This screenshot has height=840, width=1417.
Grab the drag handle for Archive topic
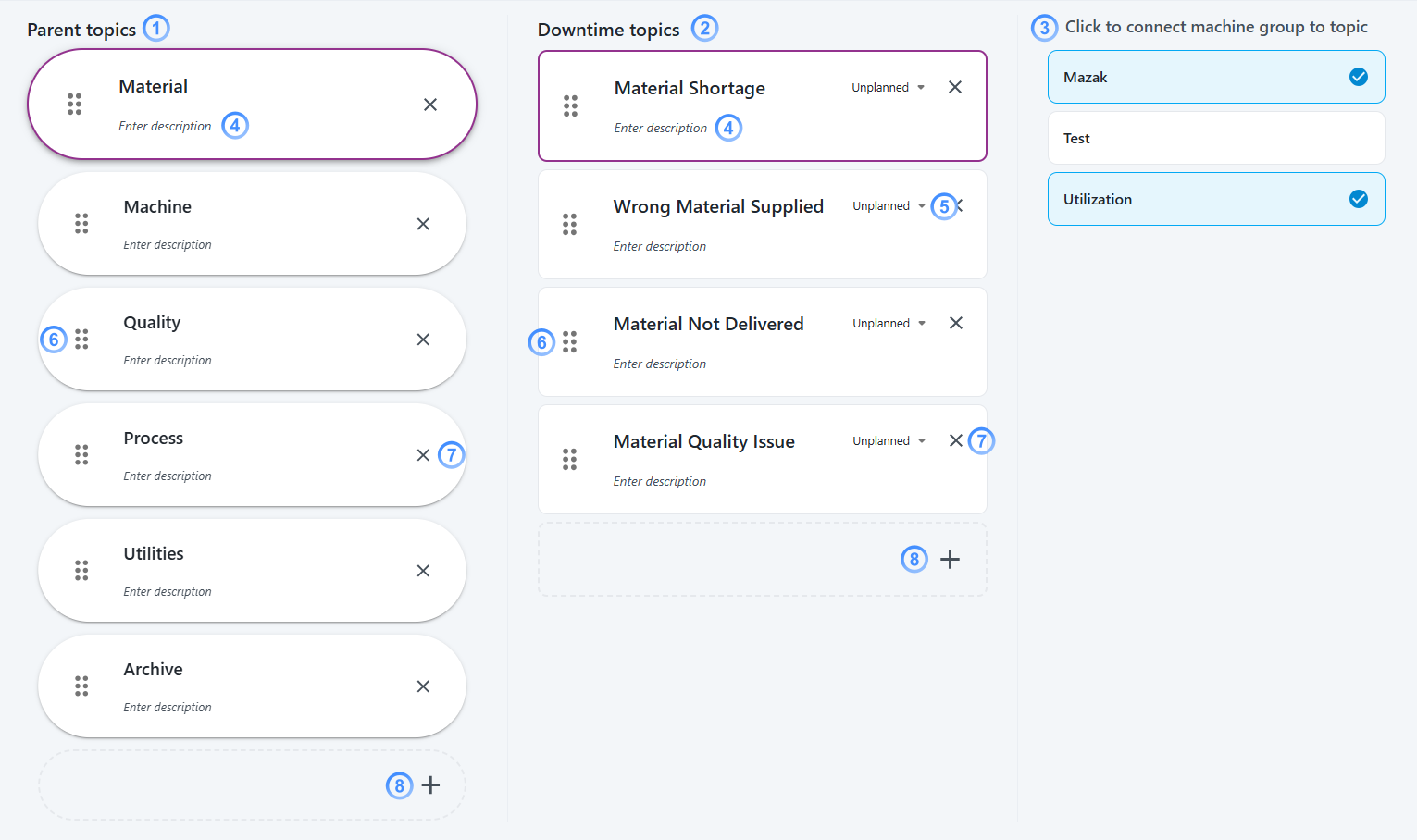pos(81,686)
